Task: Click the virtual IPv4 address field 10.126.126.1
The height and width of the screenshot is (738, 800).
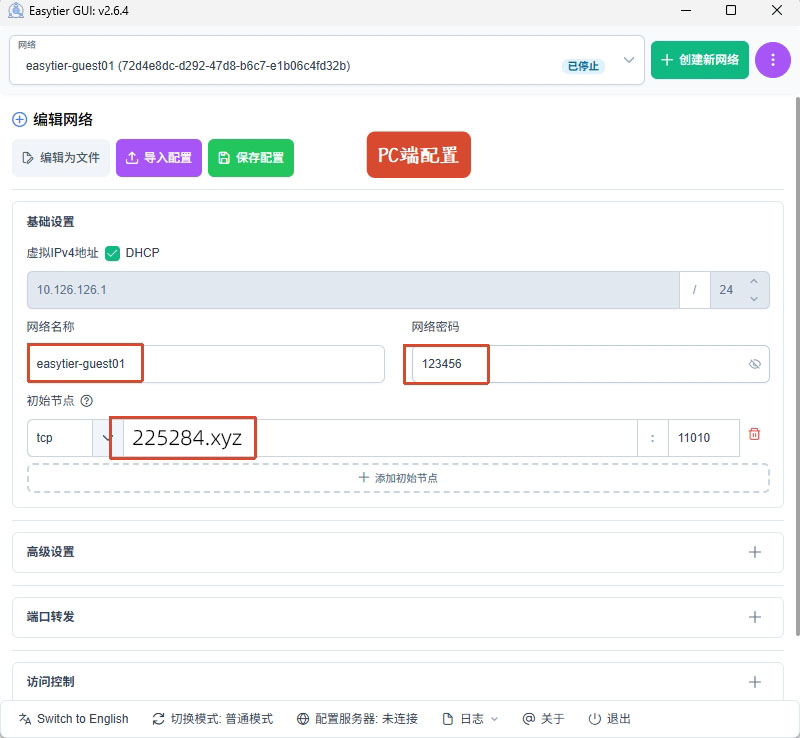Action: coord(353,290)
